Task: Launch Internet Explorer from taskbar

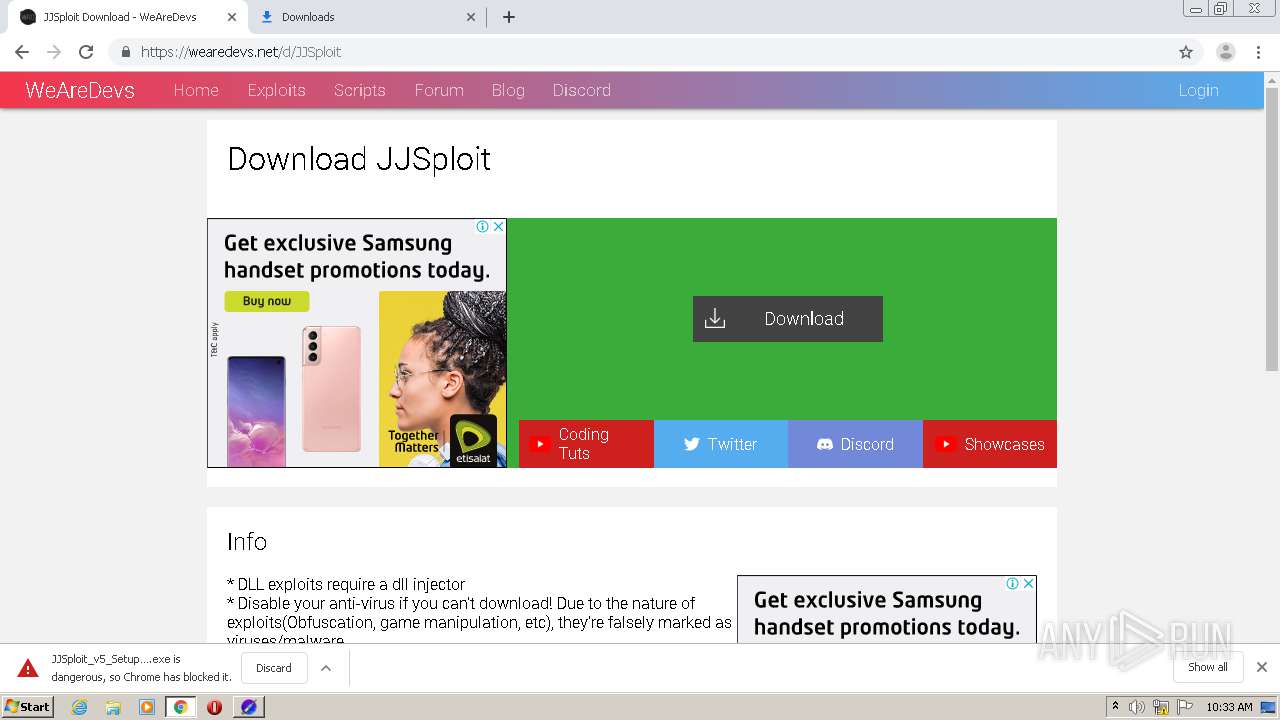Action: pyautogui.click(x=80, y=707)
